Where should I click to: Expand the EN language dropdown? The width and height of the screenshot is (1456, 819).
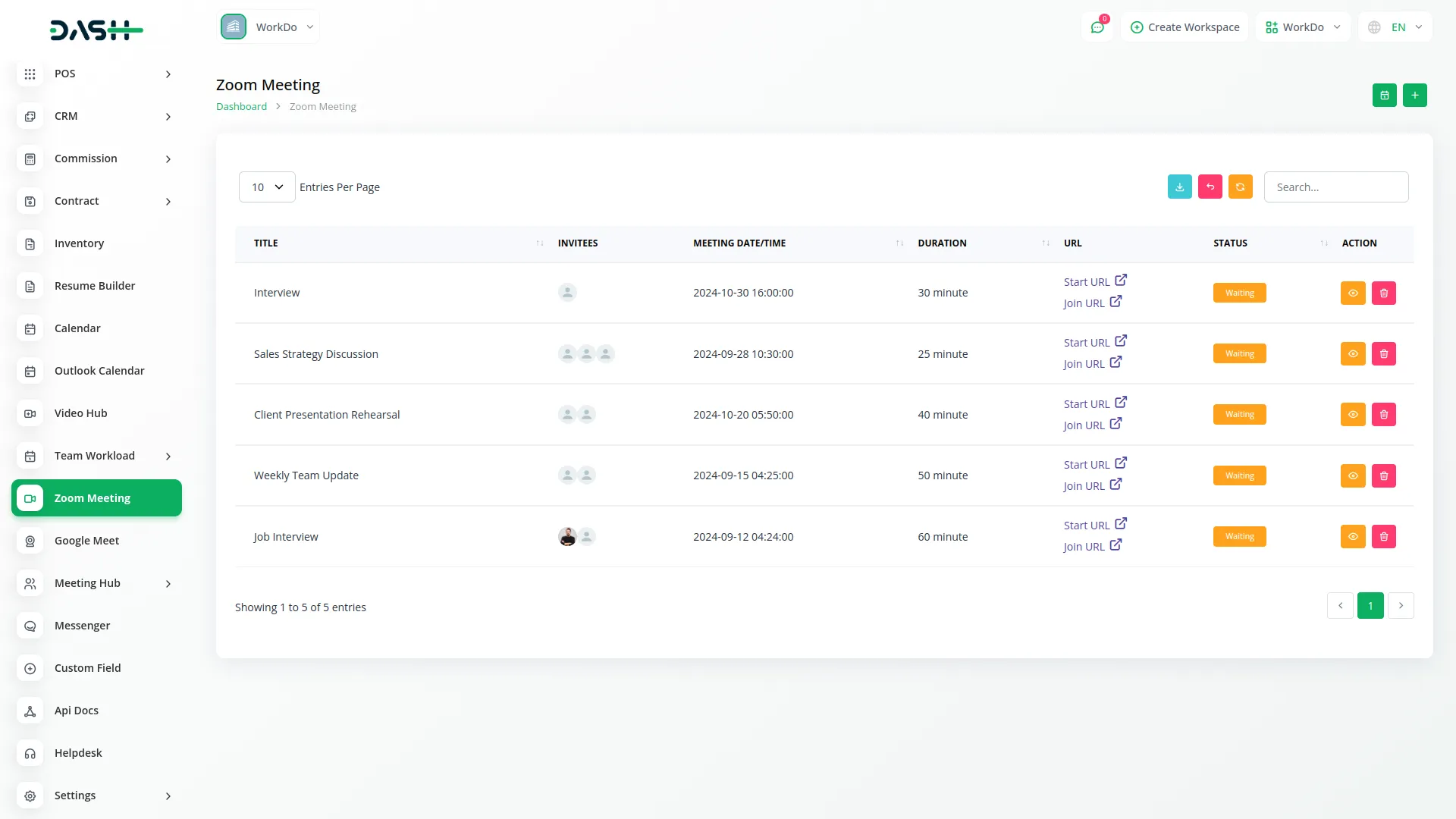pos(1396,27)
